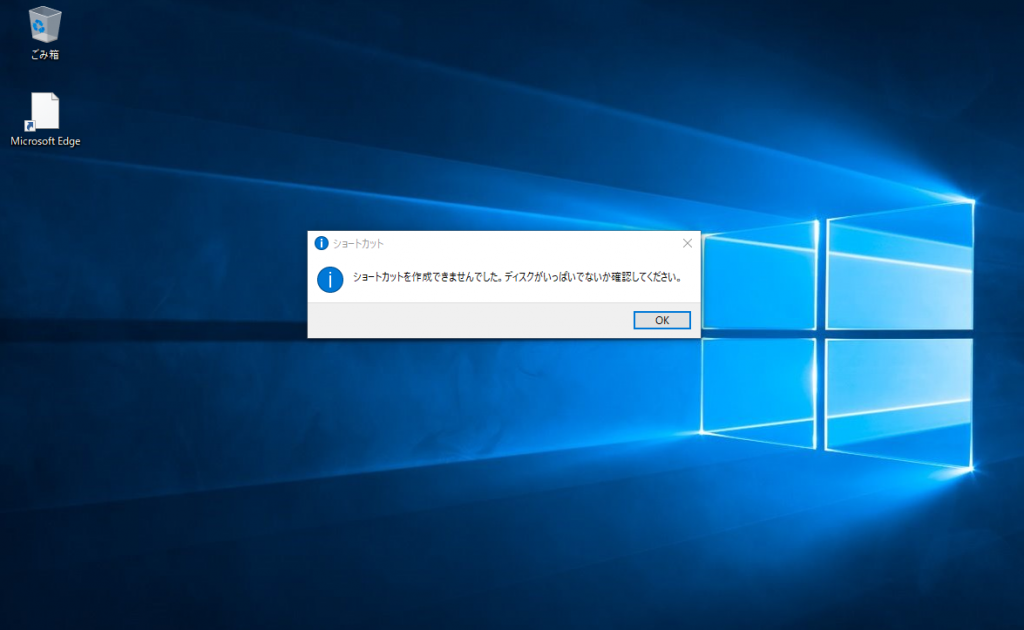
Task: Click the ごみ箱 label text
Action: pyautogui.click(x=44, y=55)
